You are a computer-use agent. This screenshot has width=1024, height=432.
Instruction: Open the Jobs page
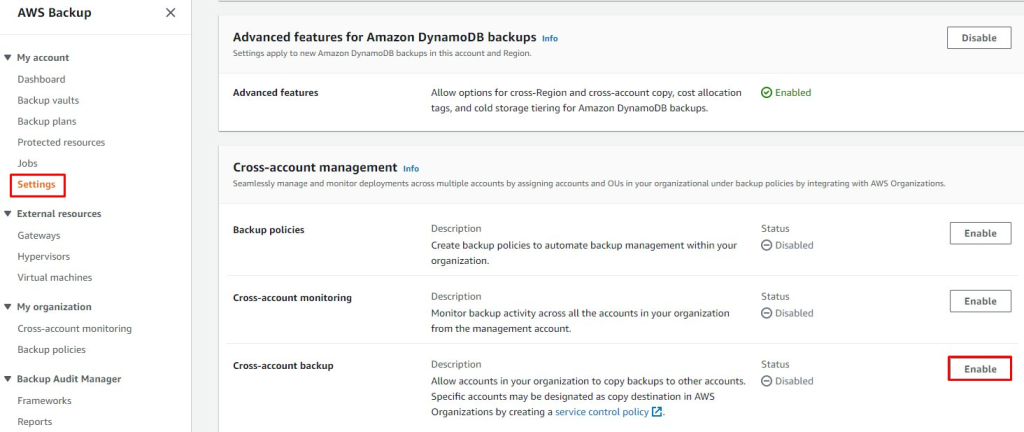[x=27, y=163]
